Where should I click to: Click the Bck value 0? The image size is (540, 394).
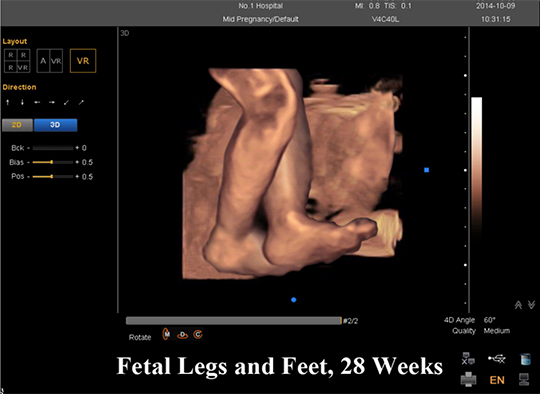[84, 148]
